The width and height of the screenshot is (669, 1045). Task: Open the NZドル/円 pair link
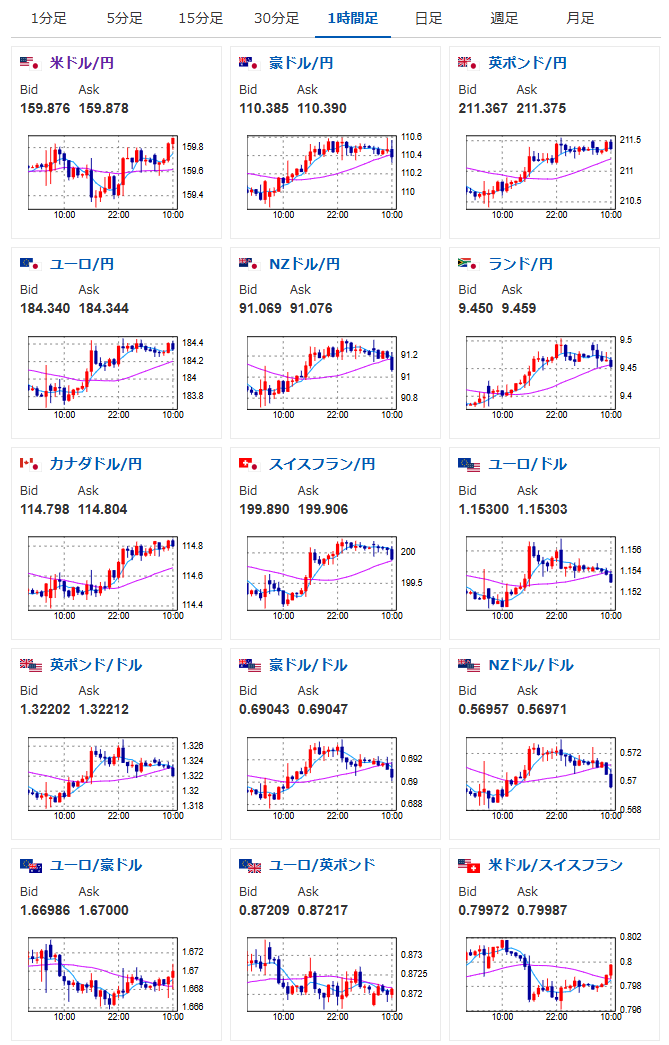[x=304, y=264]
